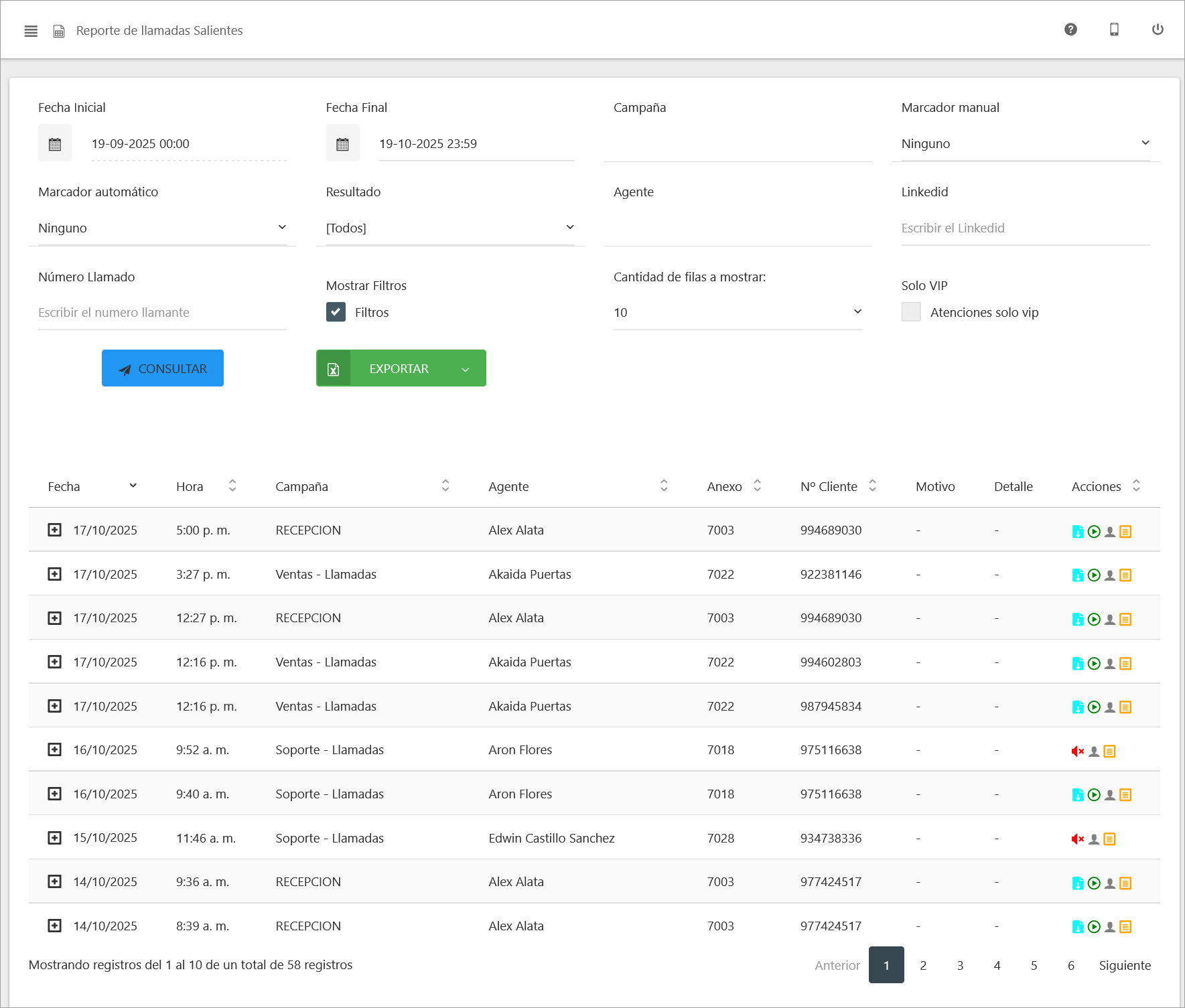Click the user icon for the 11:46 a. m. call

(x=1093, y=839)
